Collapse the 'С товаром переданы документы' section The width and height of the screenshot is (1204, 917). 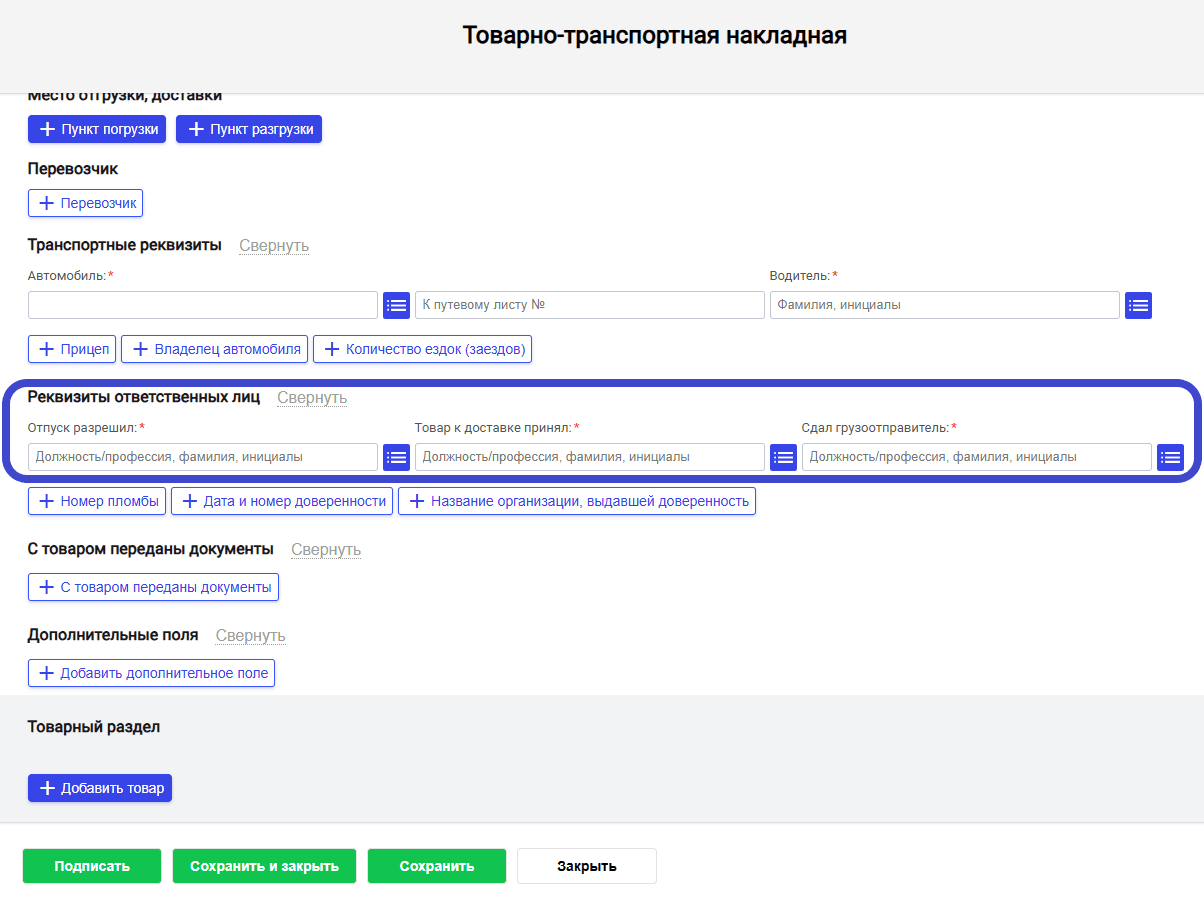pyautogui.click(x=325, y=549)
